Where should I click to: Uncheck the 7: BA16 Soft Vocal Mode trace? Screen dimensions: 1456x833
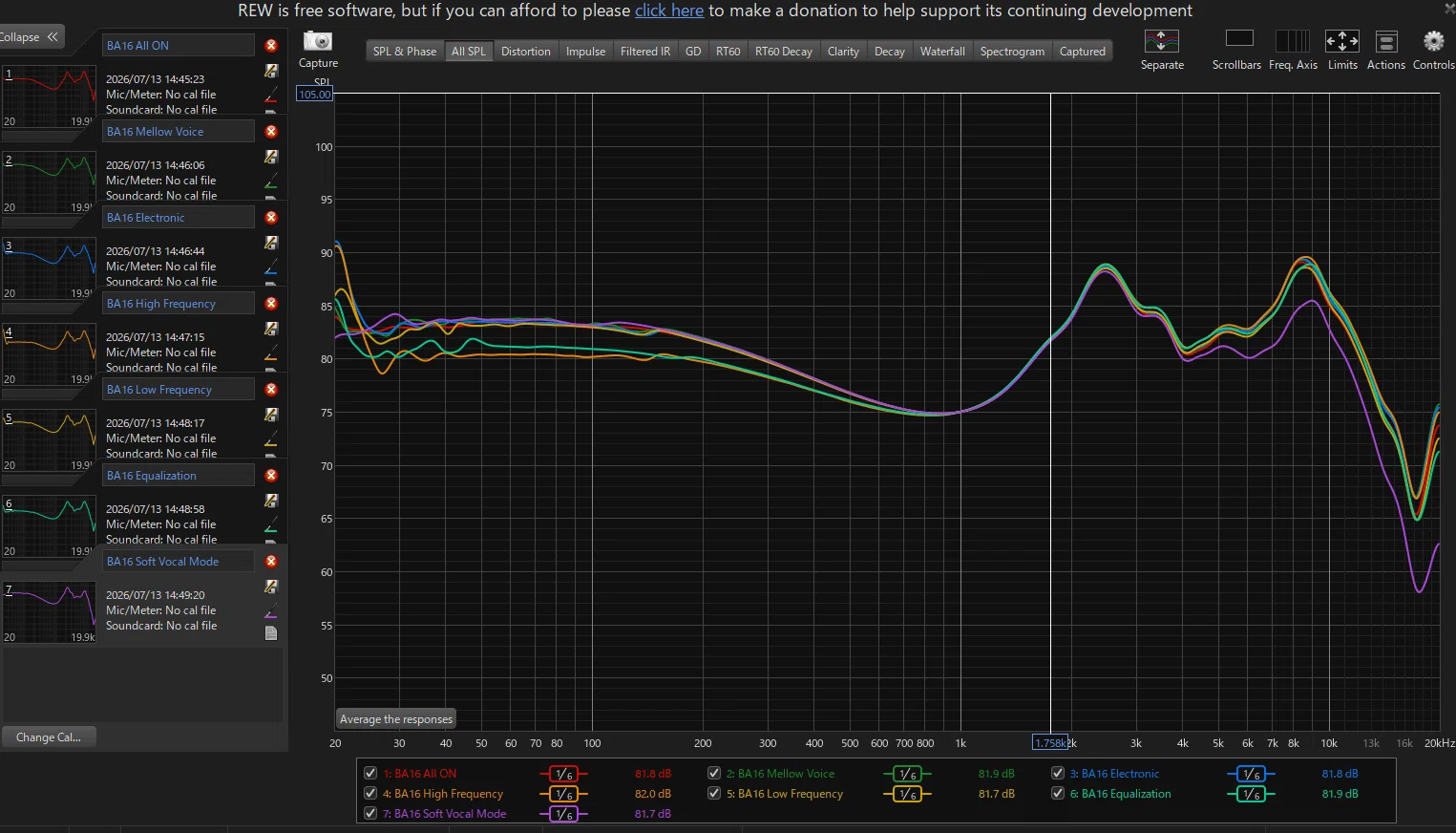point(370,813)
